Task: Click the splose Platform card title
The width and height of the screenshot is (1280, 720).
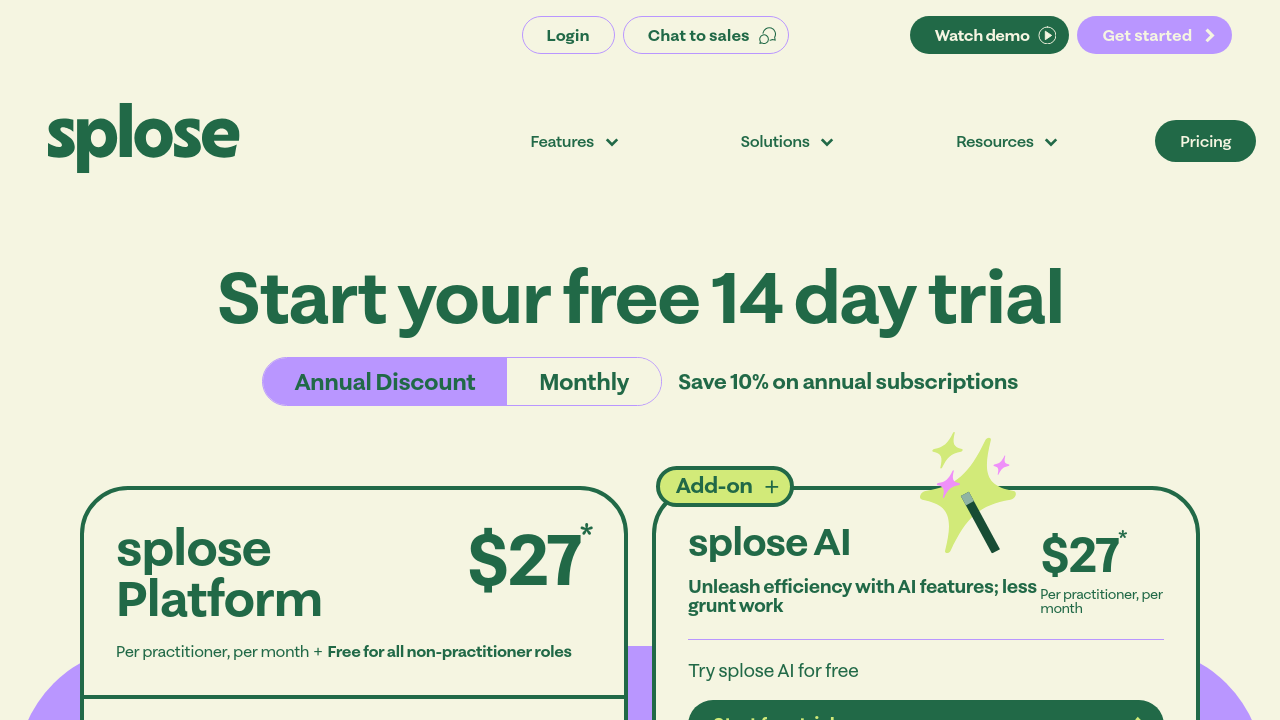Action: click(219, 574)
